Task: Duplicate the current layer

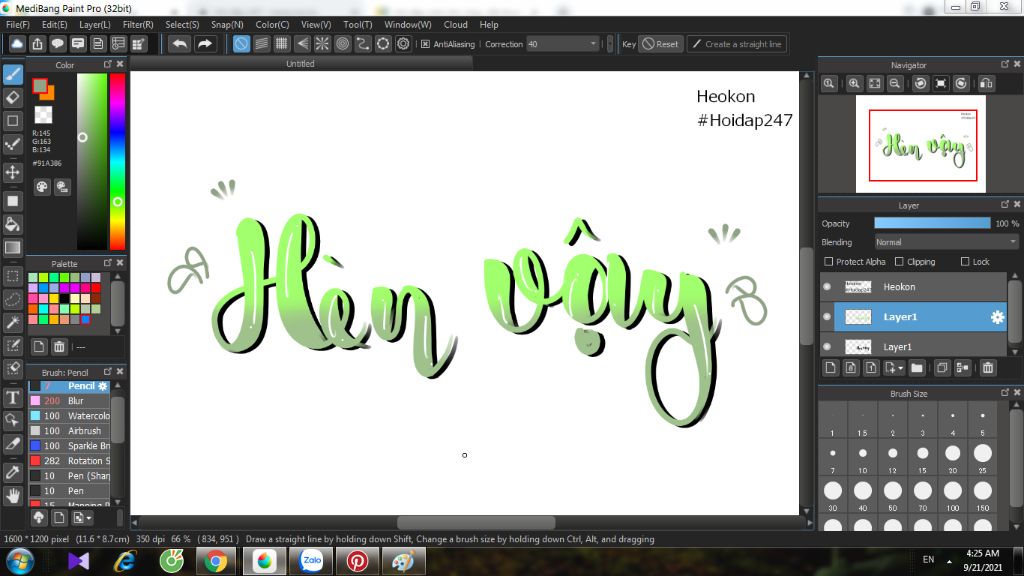Action: click(x=942, y=368)
